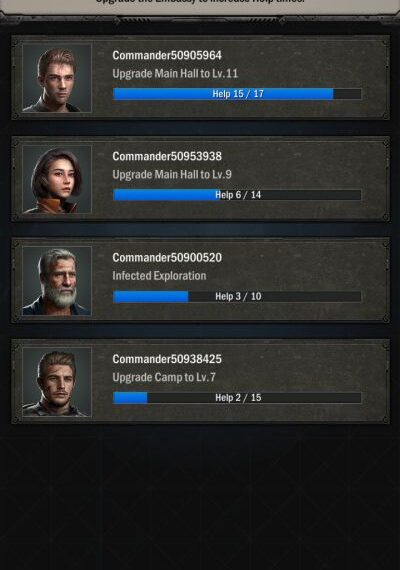400x570 pixels.
Task: Select the Commander50905964 name label
Action: [x=167, y=55]
